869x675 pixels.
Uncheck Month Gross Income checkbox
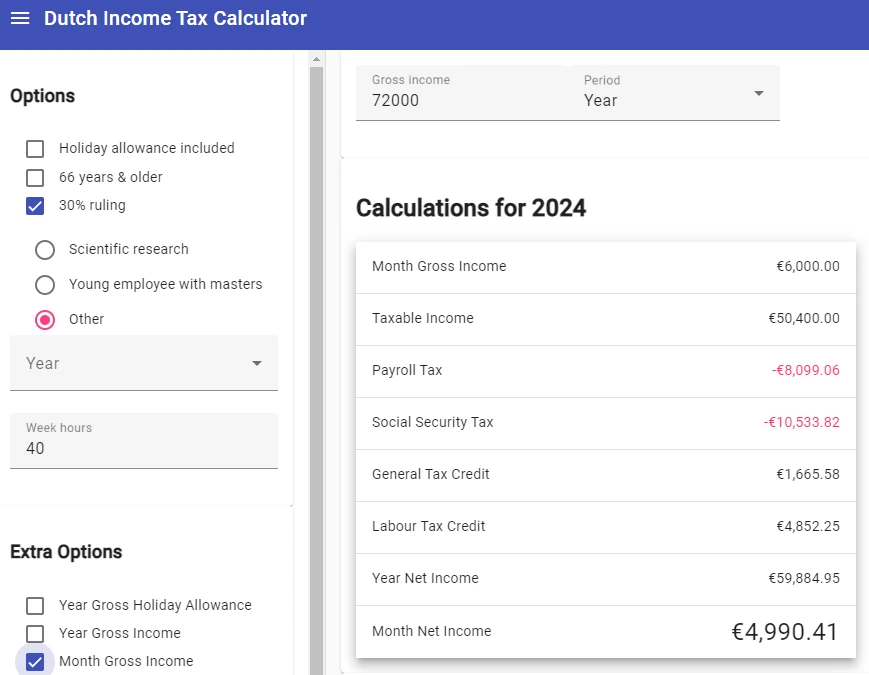(35, 662)
